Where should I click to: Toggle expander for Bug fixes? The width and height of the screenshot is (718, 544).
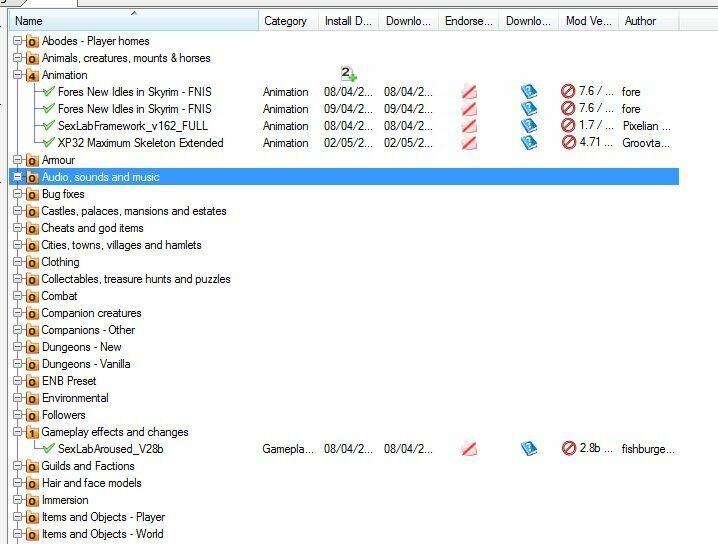pos(17,194)
